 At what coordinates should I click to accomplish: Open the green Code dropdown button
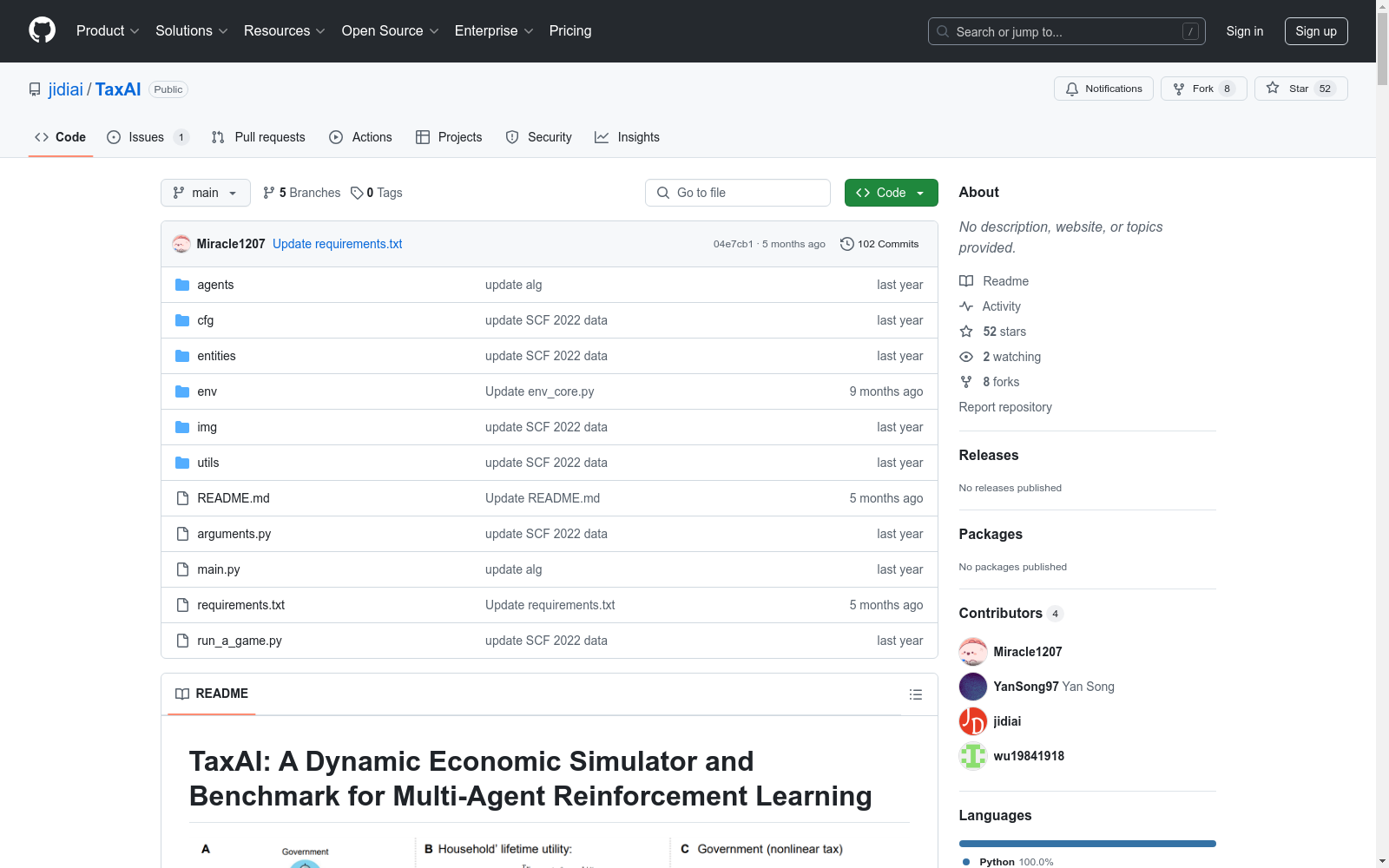pyautogui.click(x=891, y=193)
